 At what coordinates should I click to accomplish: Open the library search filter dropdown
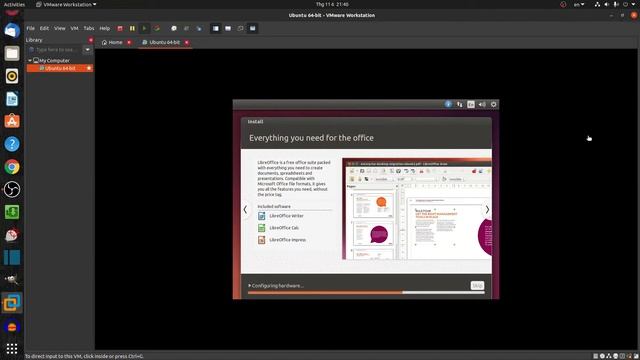tap(87, 50)
